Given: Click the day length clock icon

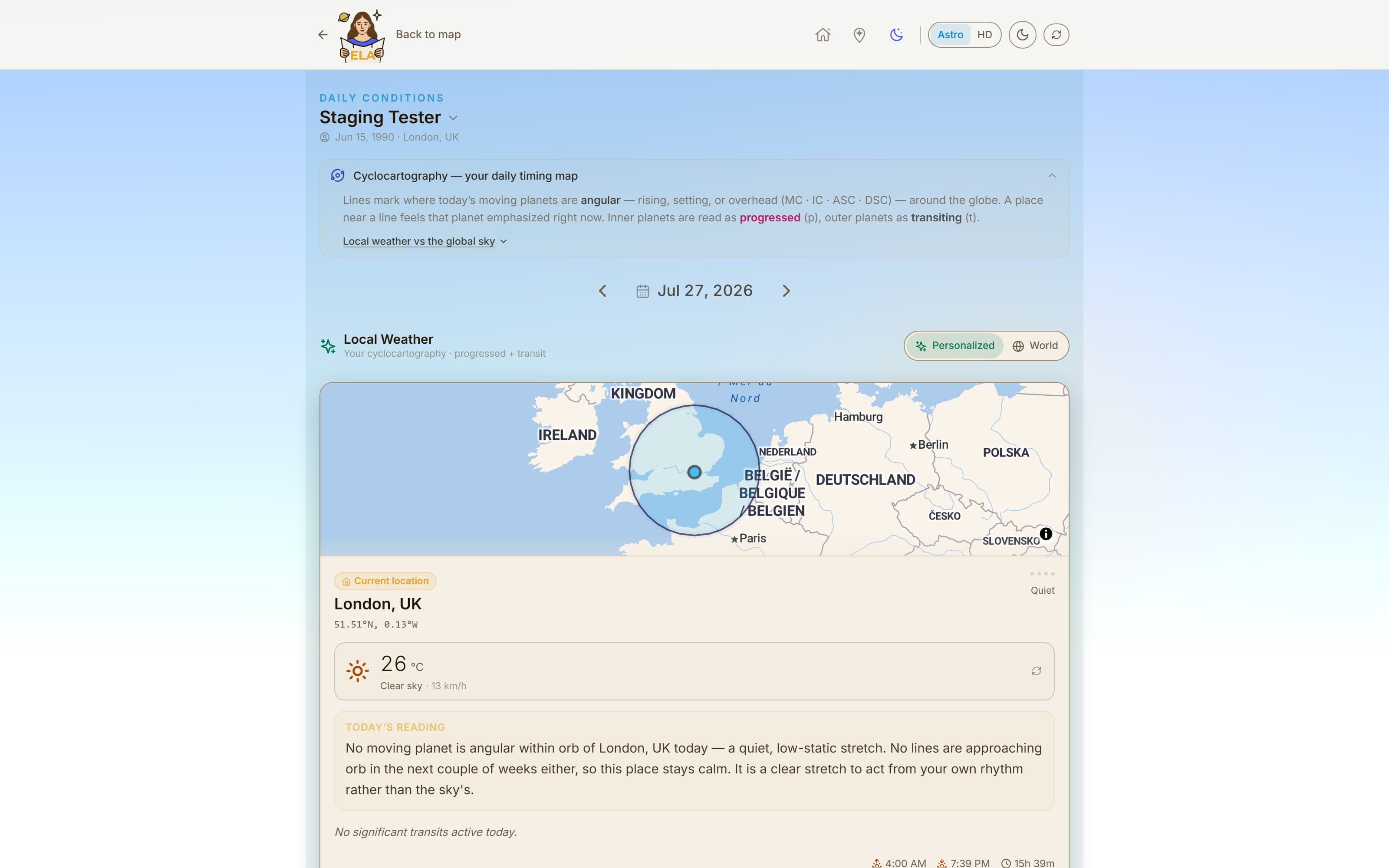Looking at the screenshot, I should pyautogui.click(x=1006, y=863).
